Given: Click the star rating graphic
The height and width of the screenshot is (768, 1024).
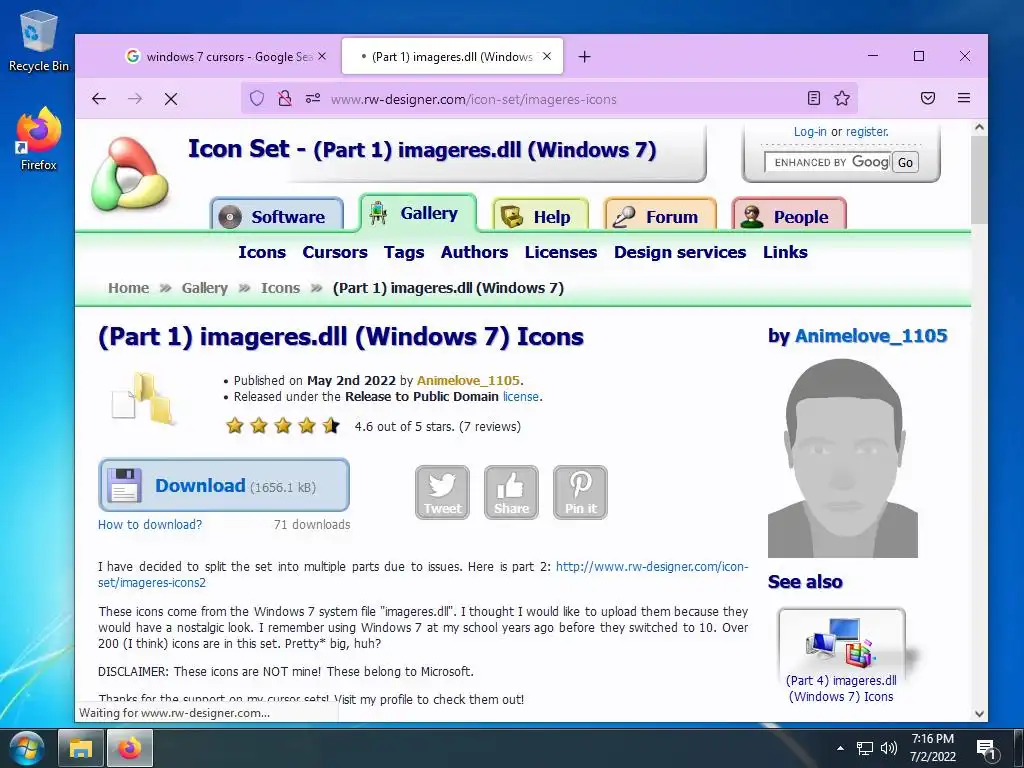Looking at the screenshot, I should (x=283, y=426).
